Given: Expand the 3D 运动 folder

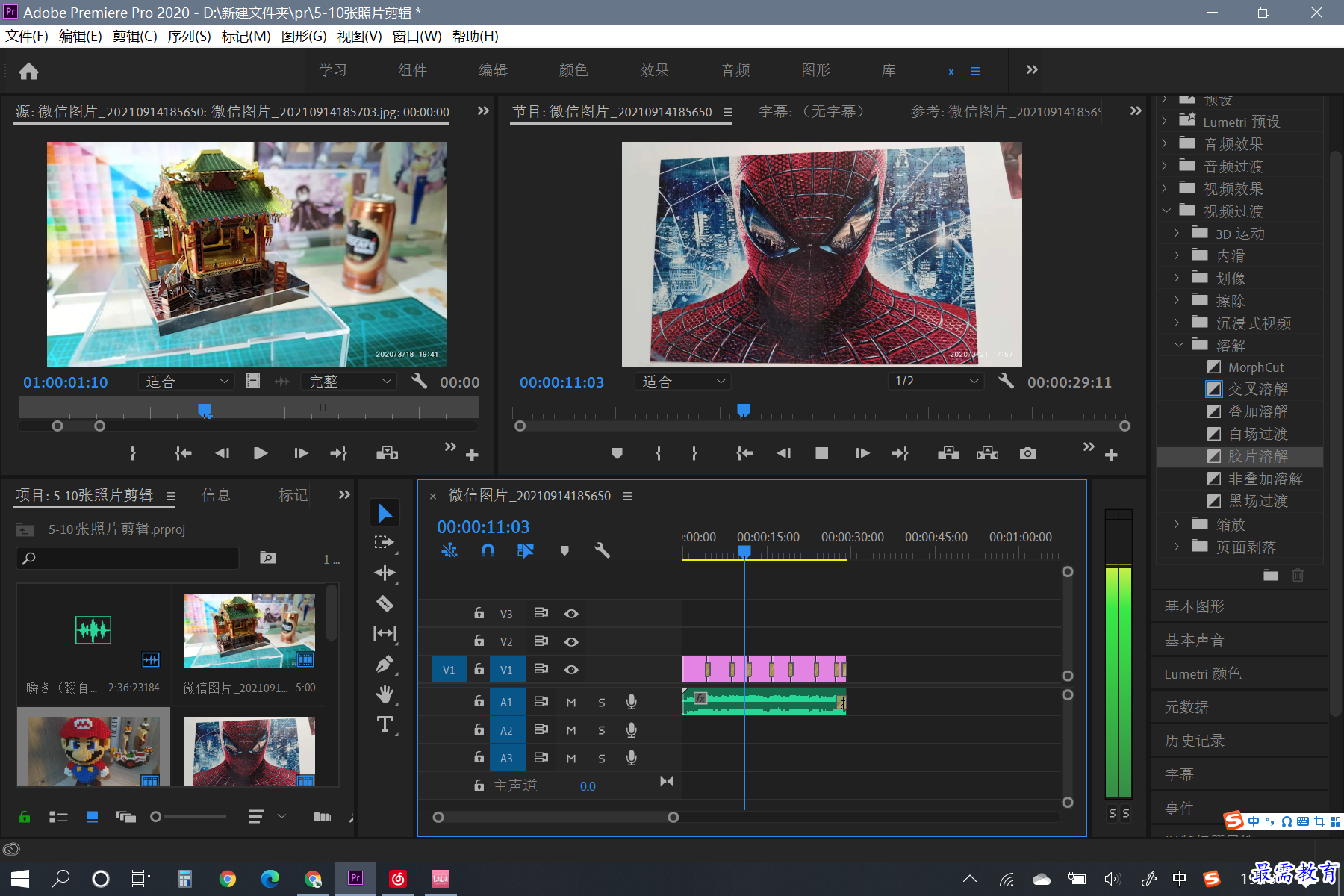Looking at the screenshot, I should click(x=1177, y=234).
